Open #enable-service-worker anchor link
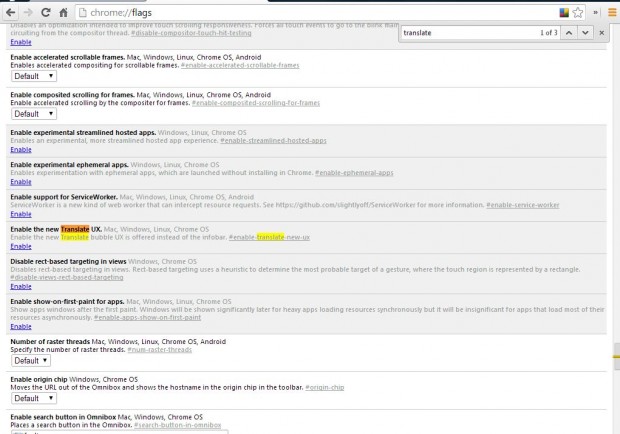This screenshot has height=434, width=620. click(x=523, y=205)
